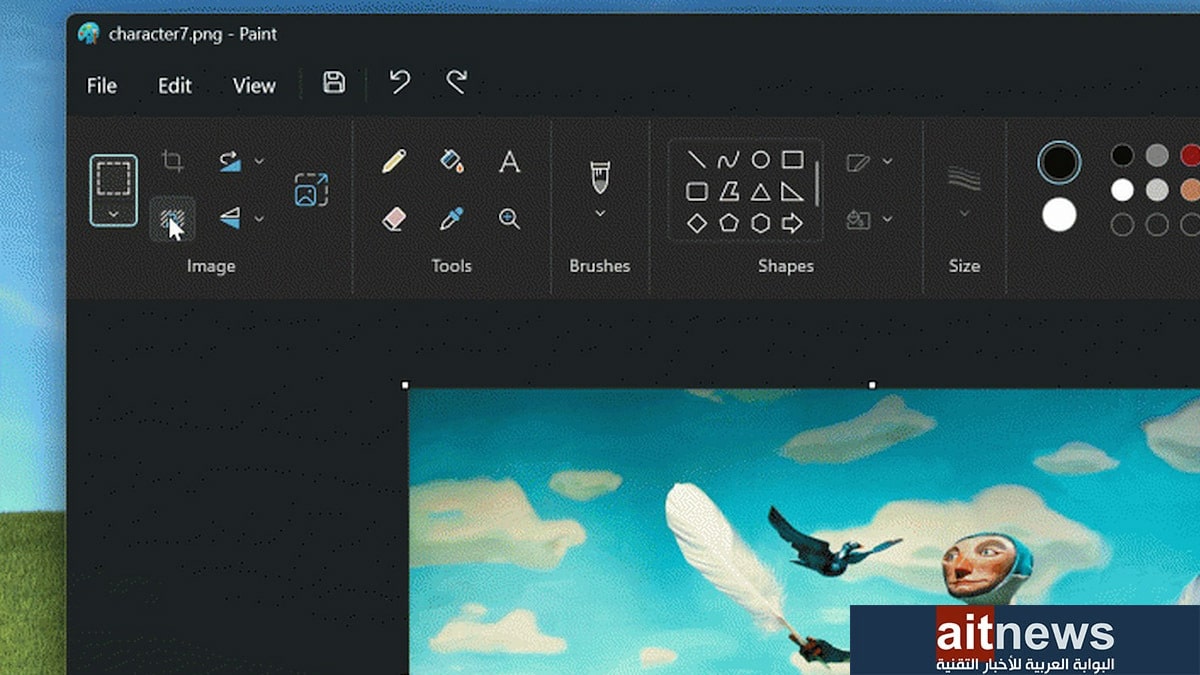Image resolution: width=1200 pixels, height=675 pixels.
Task: Select the Fill bucket tool
Action: pos(452,161)
